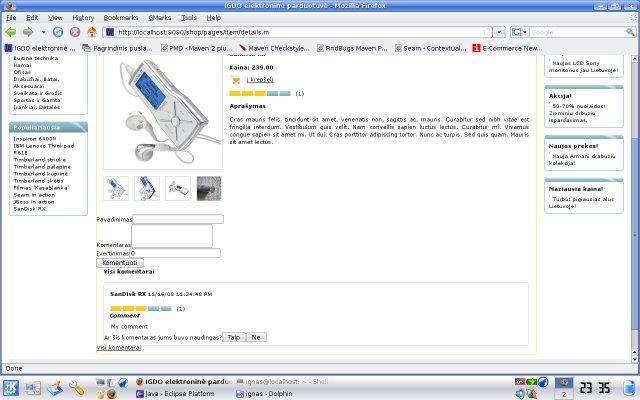Answer Taip to the helpful comment question

[x=233, y=337]
